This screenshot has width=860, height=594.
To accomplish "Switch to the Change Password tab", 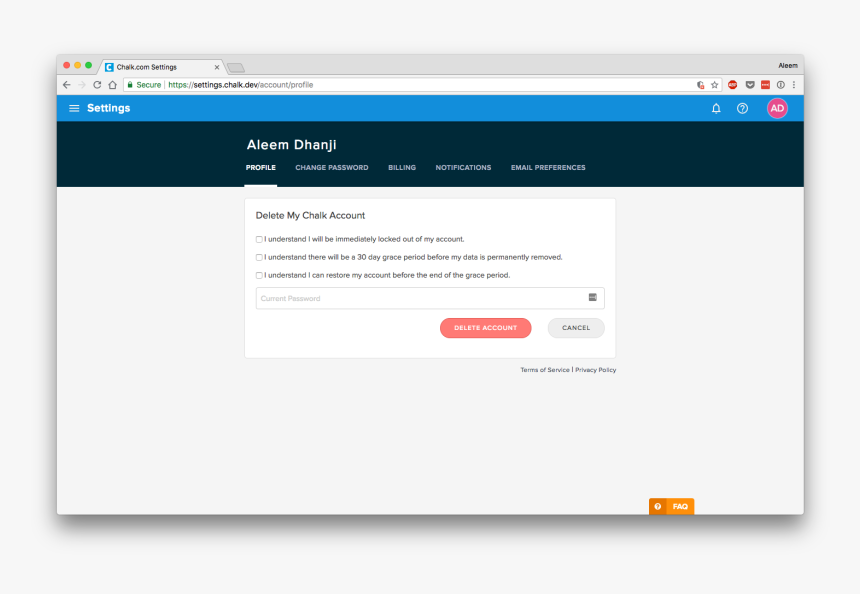I will pyautogui.click(x=332, y=168).
